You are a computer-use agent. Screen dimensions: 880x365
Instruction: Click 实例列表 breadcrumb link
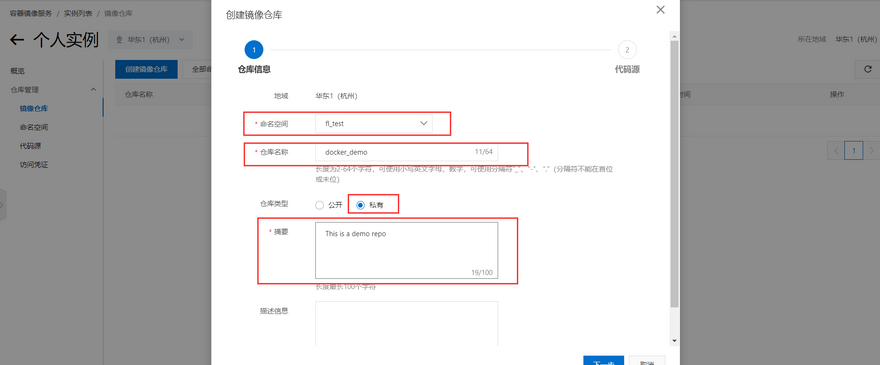click(78, 13)
